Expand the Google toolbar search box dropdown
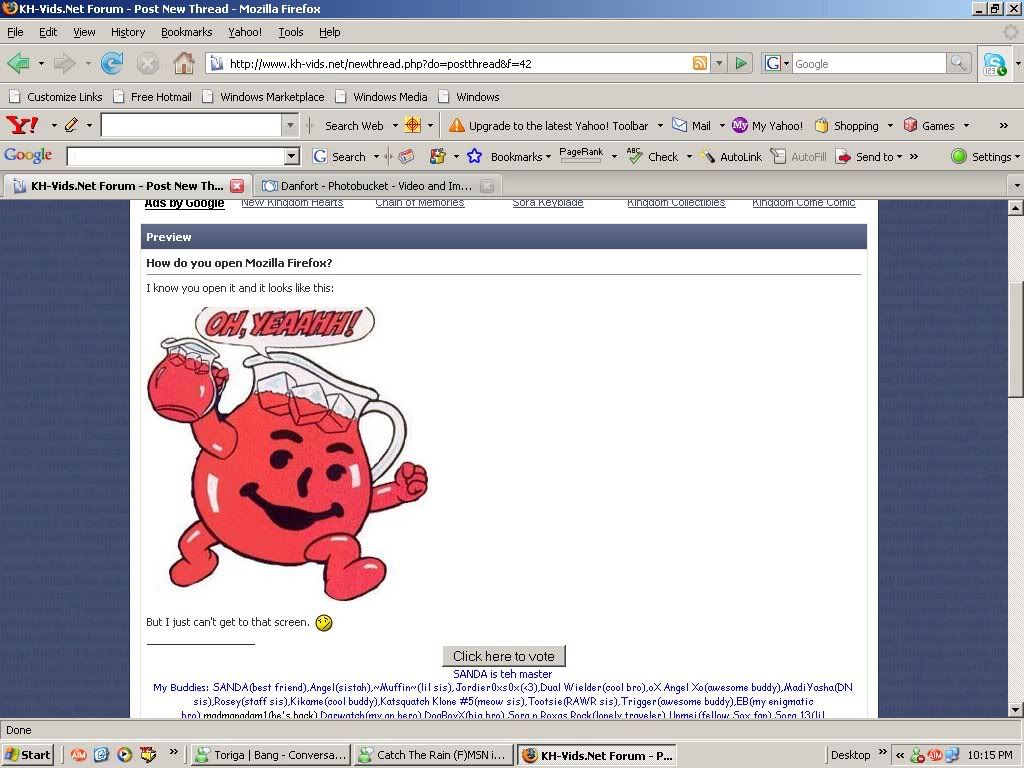 coord(292,156)
